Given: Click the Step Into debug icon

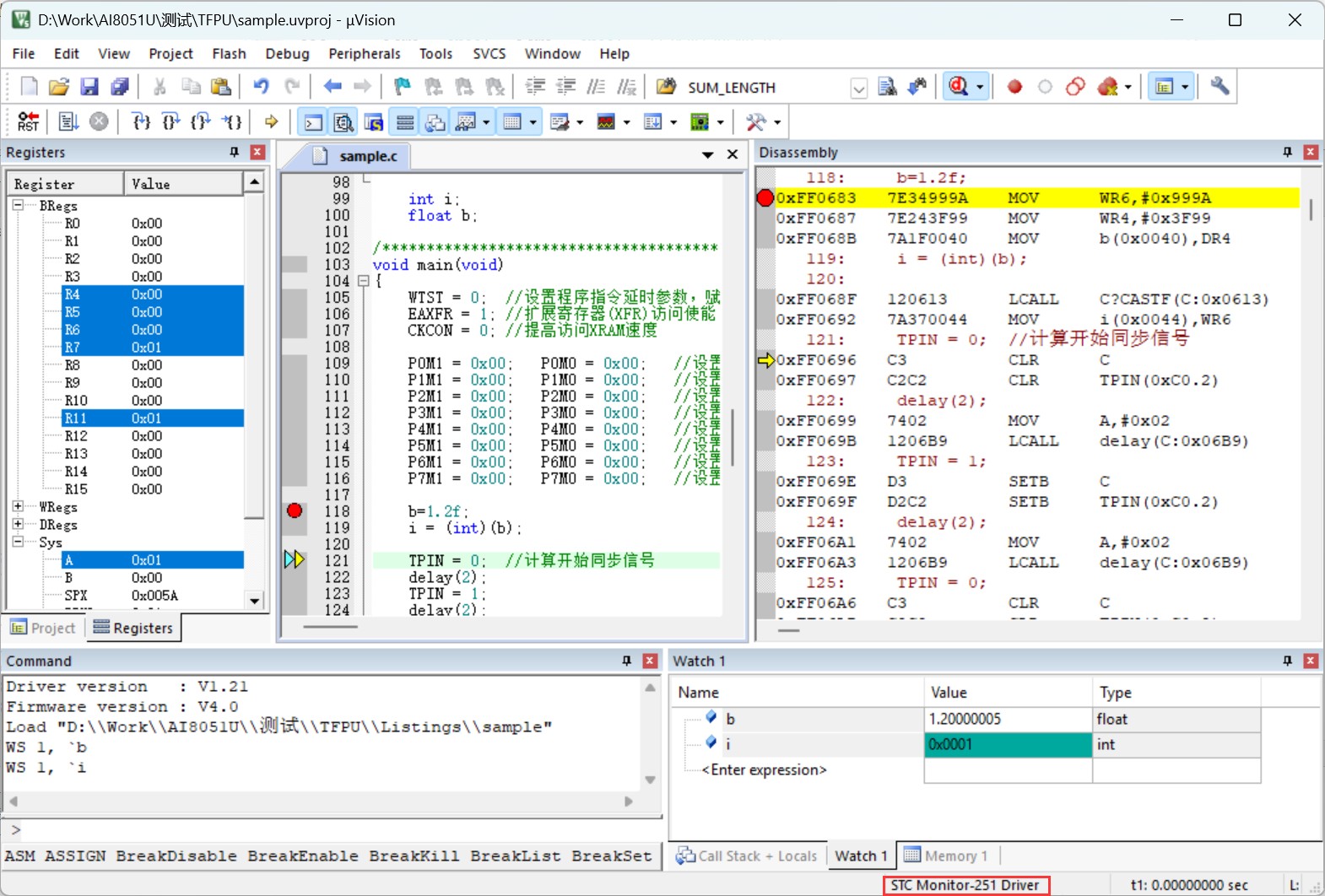Looking at the screenshot, I should [142, 121].
